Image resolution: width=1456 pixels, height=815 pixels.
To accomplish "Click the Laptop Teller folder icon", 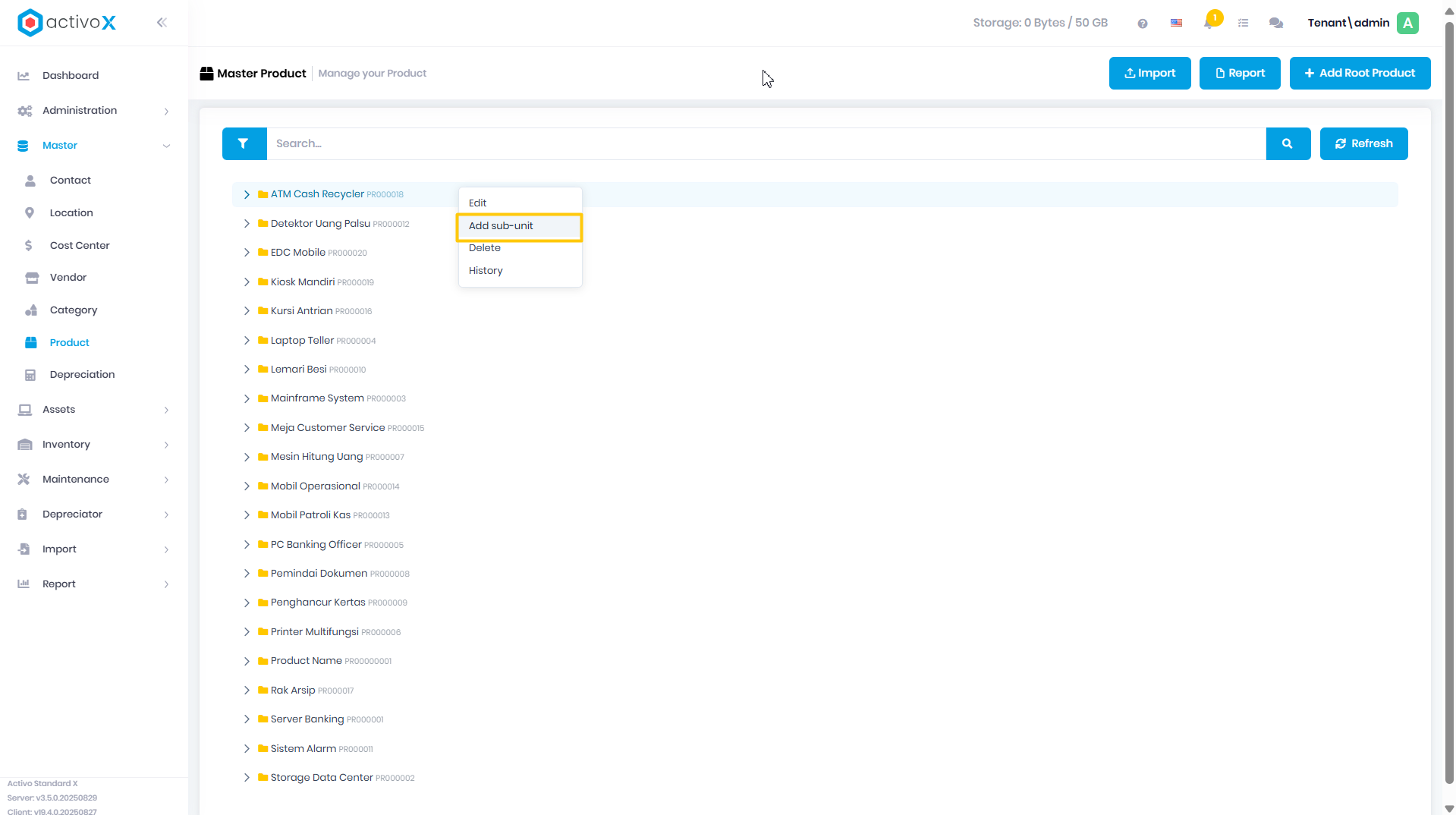I will tap(263, 341).
